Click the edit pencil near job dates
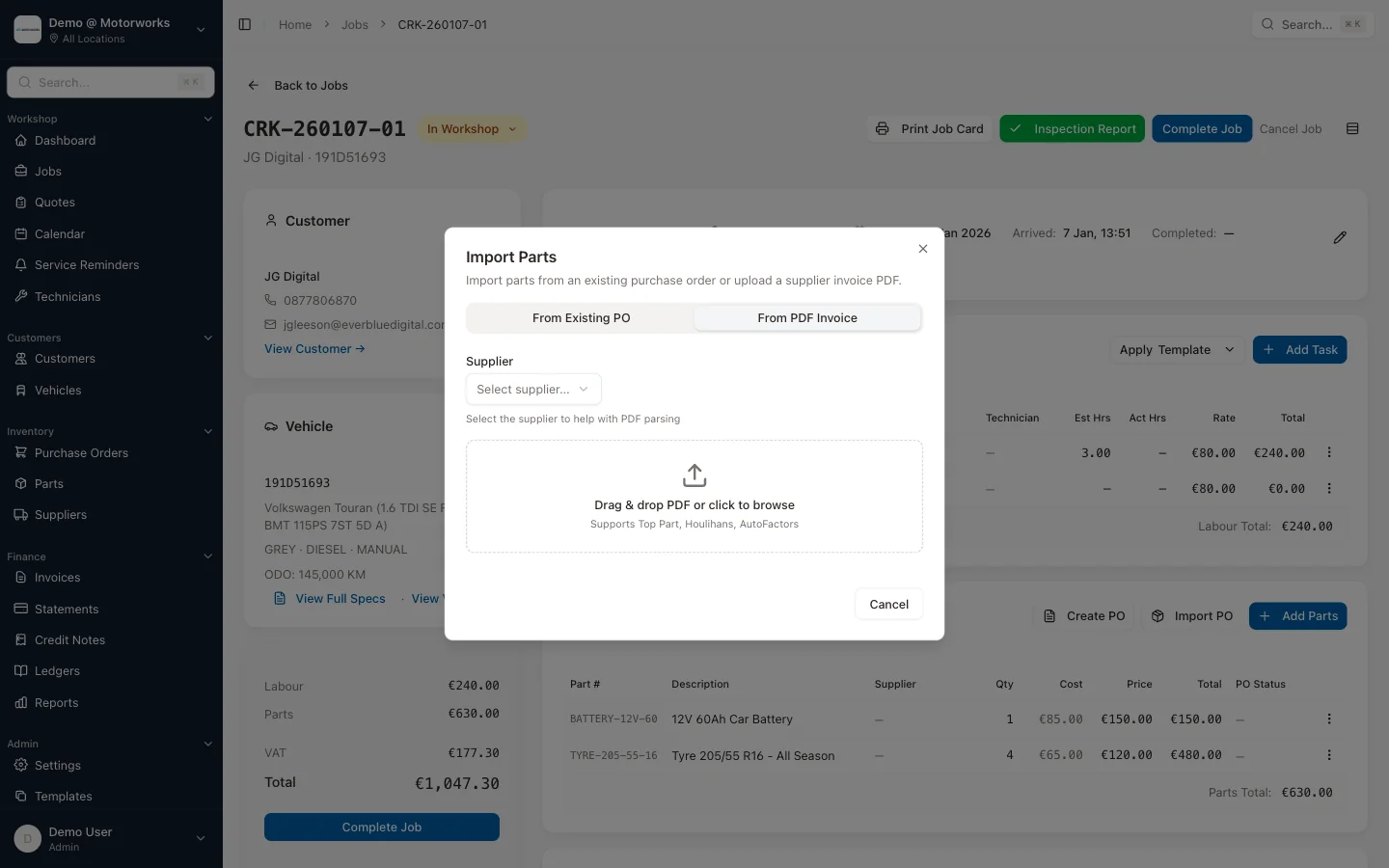Viewport: 1389px width, 868px height. (x=1341, y=237)
